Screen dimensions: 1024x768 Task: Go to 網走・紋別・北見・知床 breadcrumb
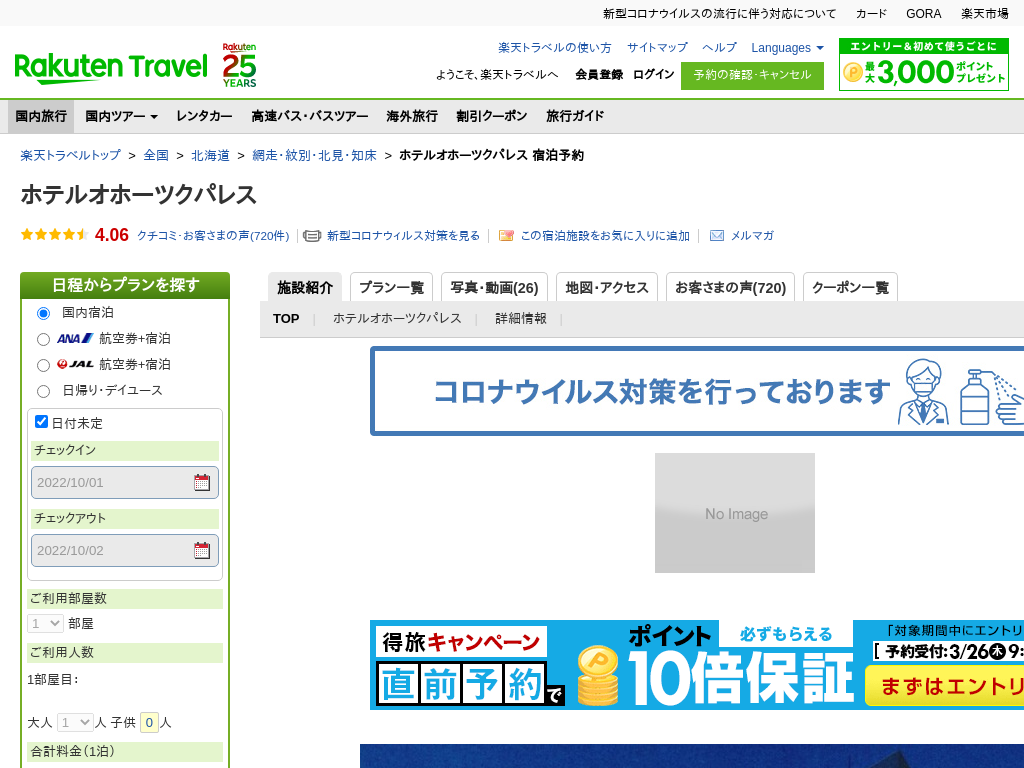[314, 155]
